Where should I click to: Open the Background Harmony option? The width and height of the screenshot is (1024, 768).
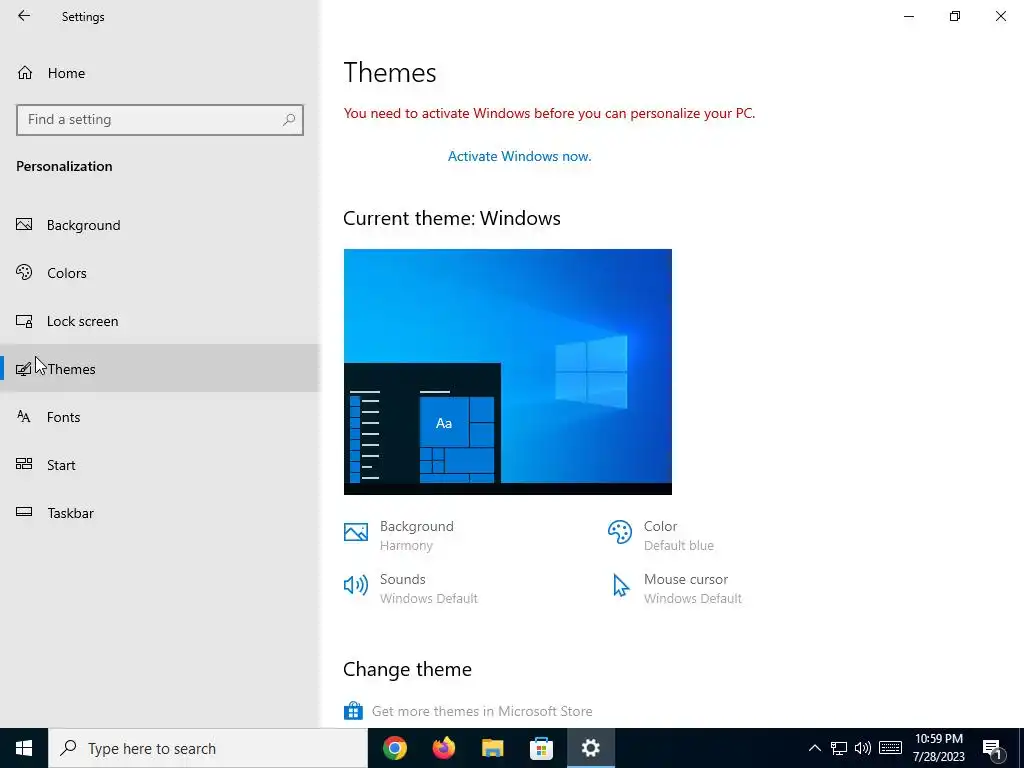399,536
